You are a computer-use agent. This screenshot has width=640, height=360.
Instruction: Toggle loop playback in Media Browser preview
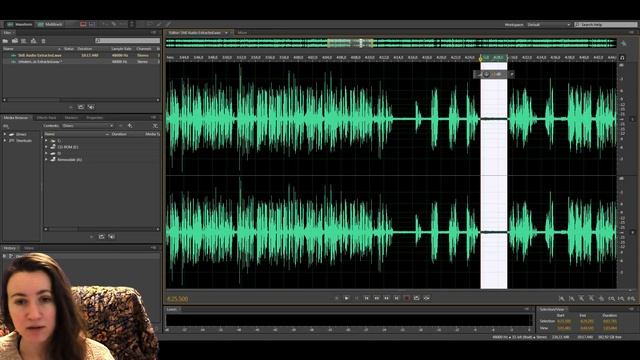tap(101, 236)
